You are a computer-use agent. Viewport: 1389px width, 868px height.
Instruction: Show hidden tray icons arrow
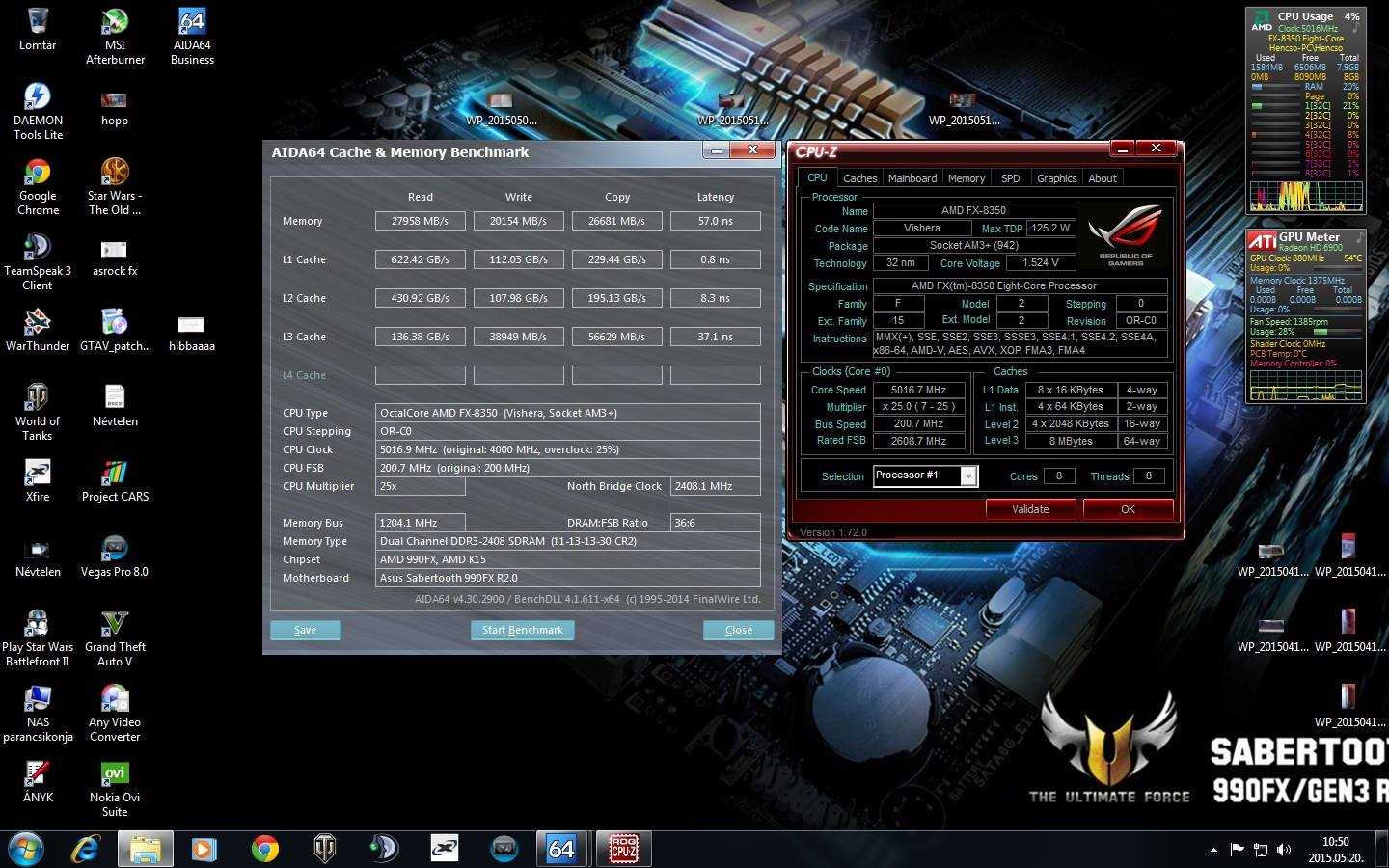click(x=1213, y=850)
